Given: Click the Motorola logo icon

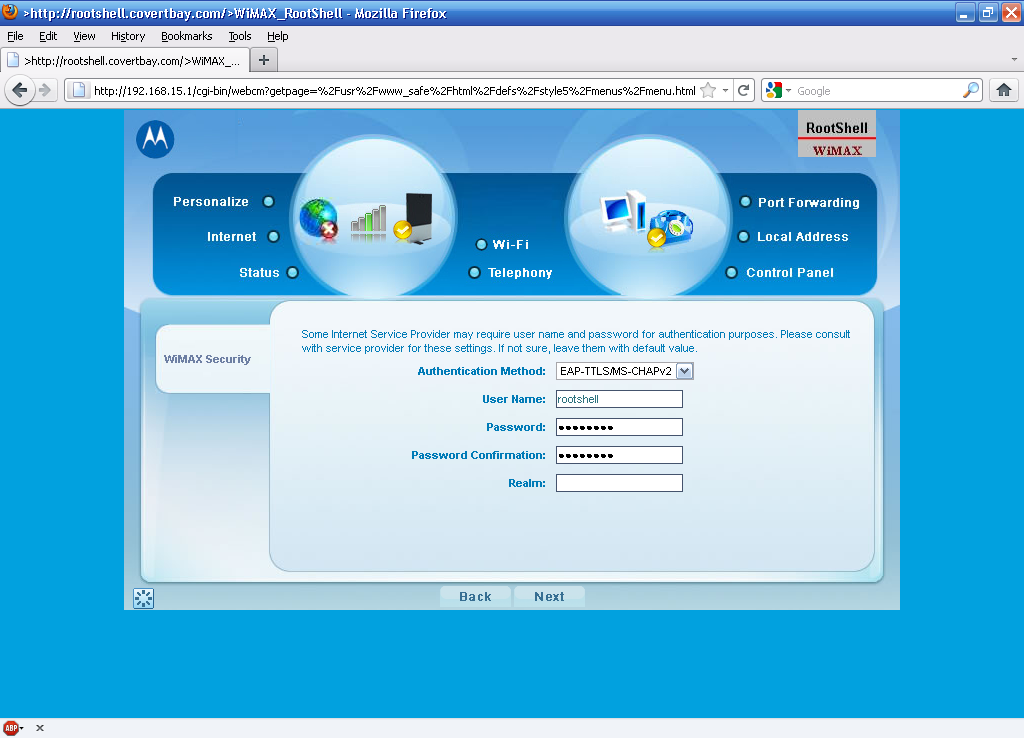Looking at the screenshot, I should [x=155, y=139].
